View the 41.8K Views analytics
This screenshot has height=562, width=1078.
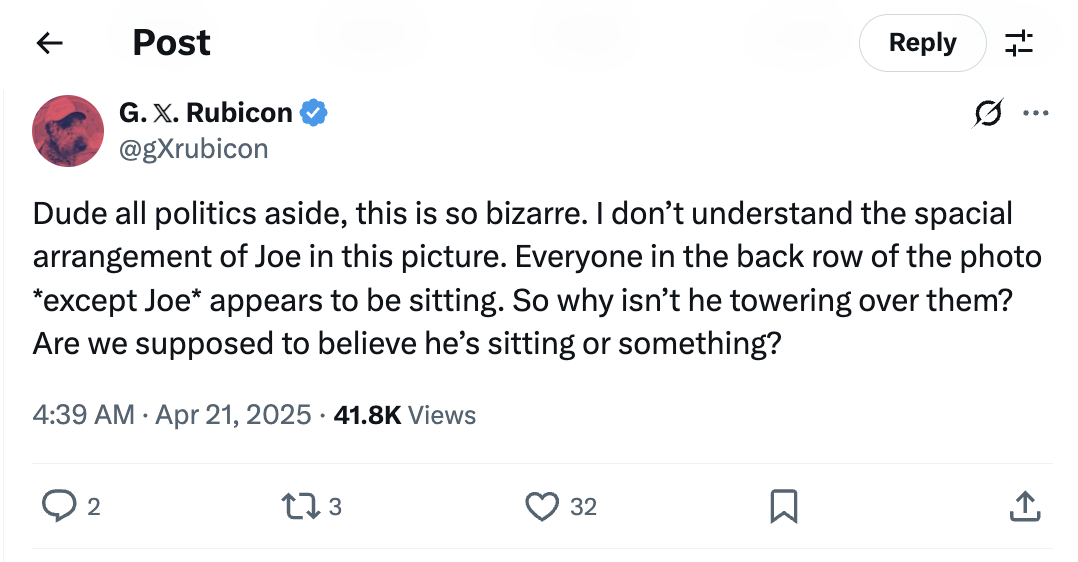click(405, 415)
